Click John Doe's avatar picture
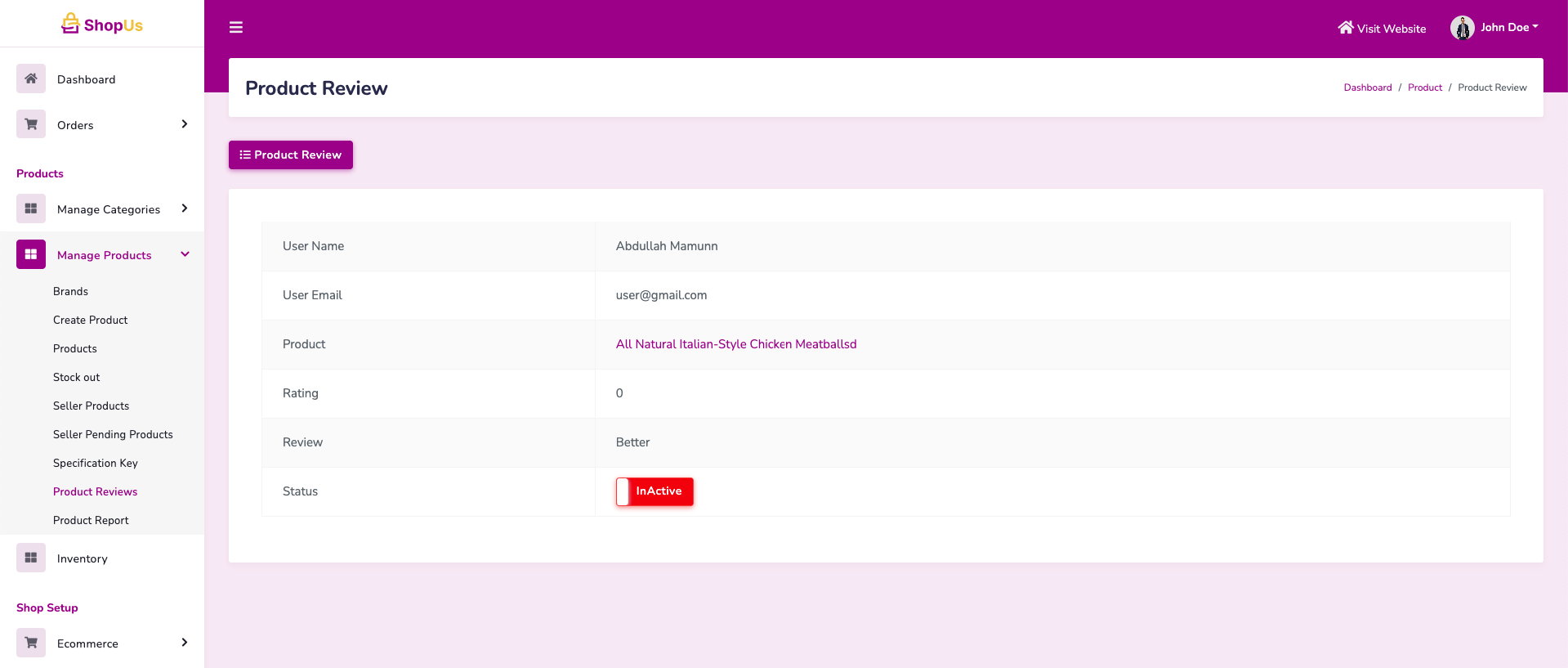 point(1462,28)
